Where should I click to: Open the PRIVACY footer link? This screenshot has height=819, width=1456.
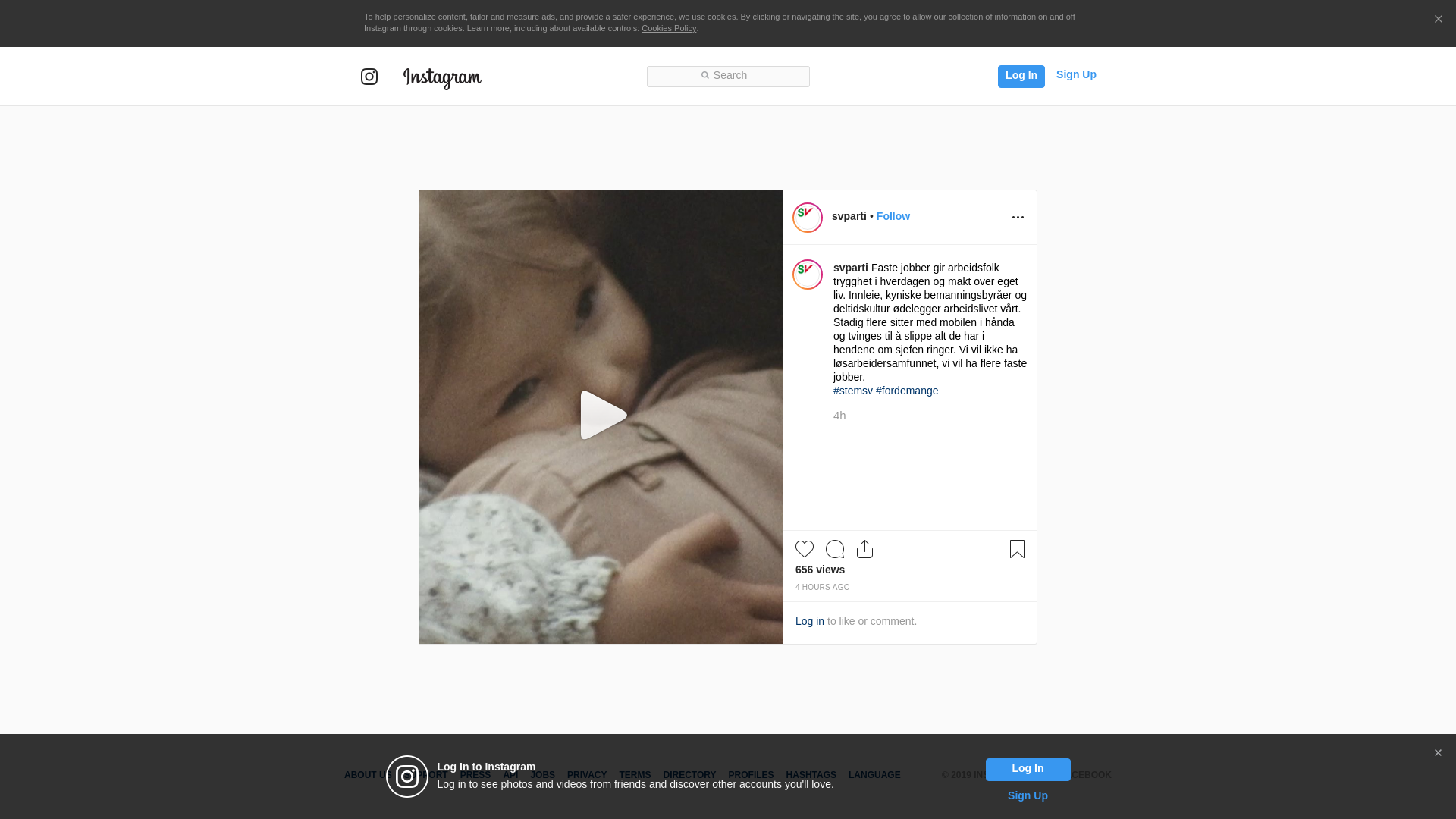click(587, 776)
